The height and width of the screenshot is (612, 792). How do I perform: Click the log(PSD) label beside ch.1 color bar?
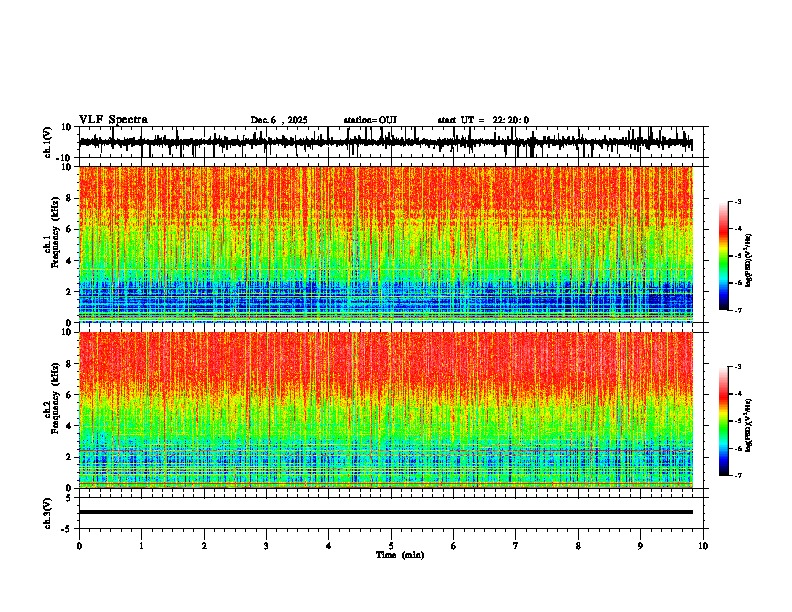coord(749,260)
